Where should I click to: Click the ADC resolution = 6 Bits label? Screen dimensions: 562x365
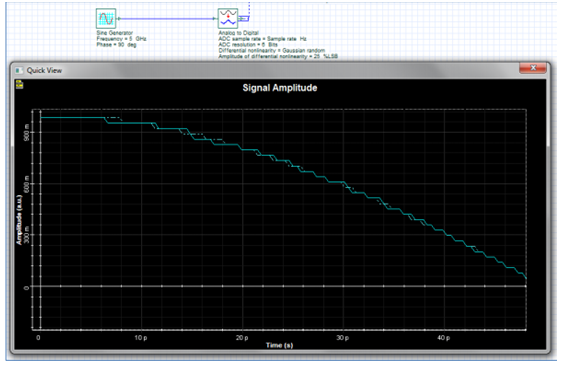tap(248, 44)
